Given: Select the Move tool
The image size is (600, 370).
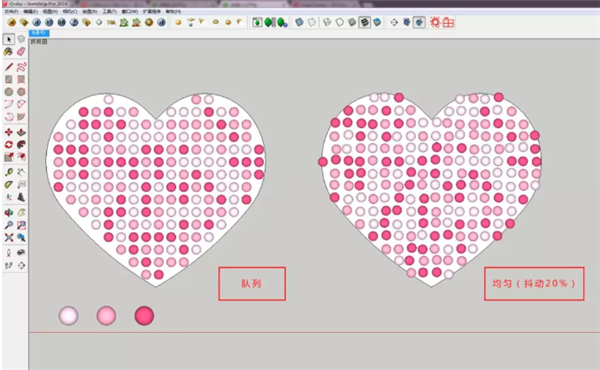Looking at the screenshot, I should click(8, 132).
